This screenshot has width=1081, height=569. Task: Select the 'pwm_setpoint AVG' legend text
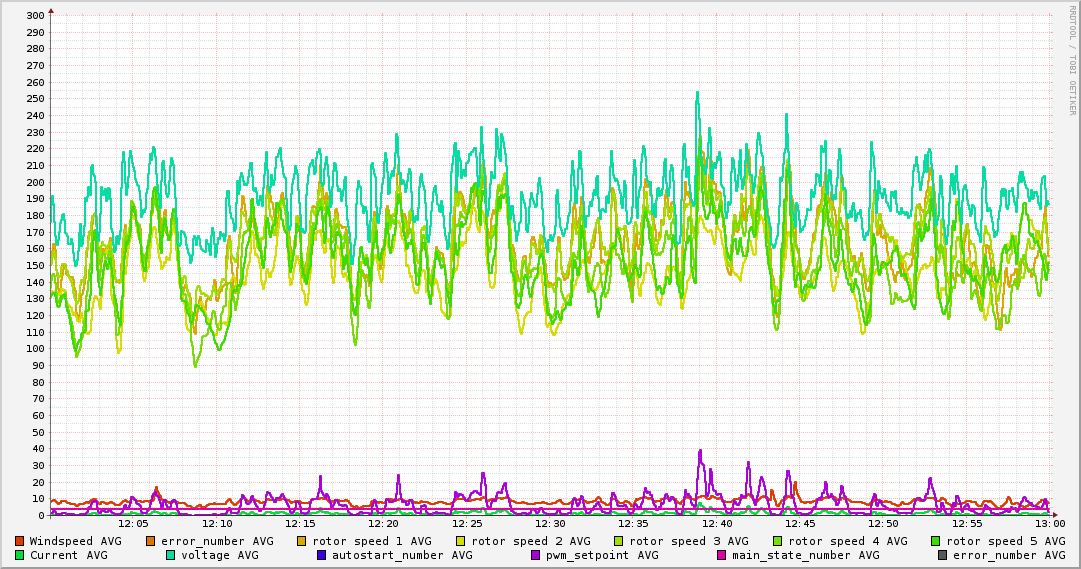(603, 555)
